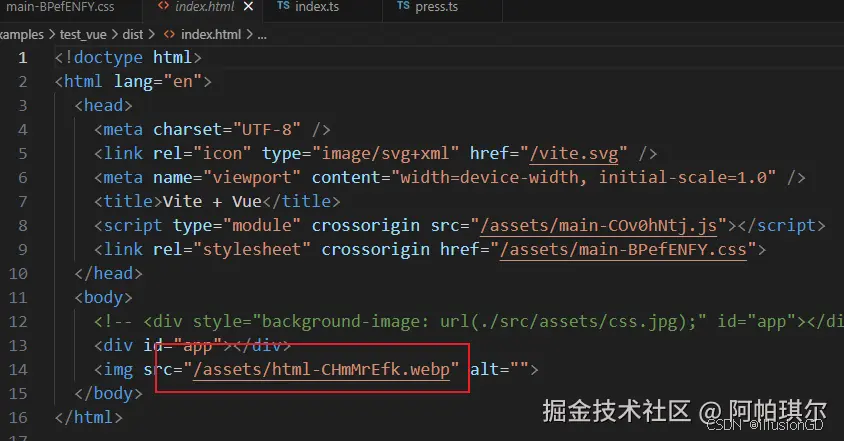This screenshot has height=441, width=844.
Task: Click line number 1 in the gutter
Action: (x=23, y=58)
